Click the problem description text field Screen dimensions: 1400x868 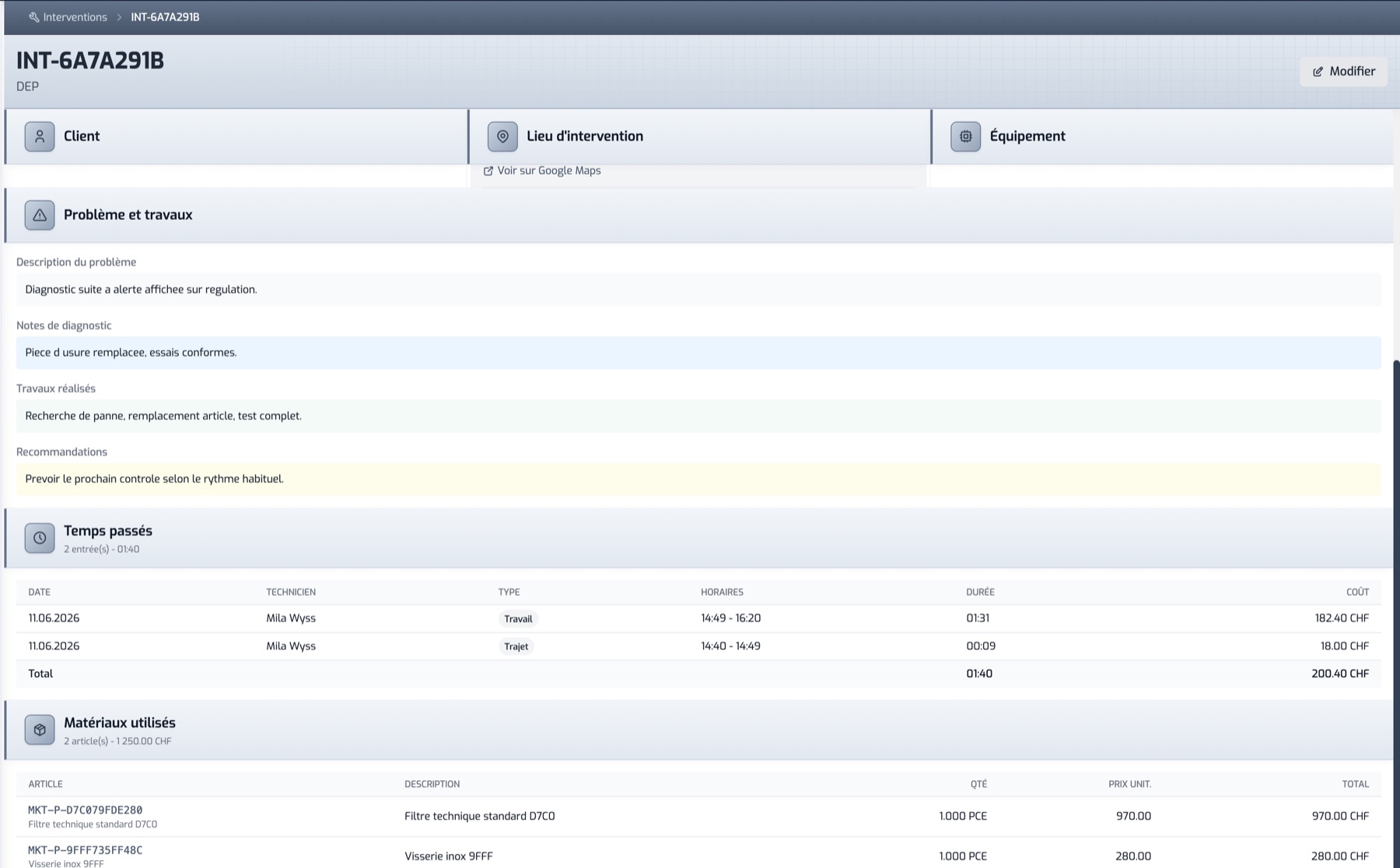[698, 289]
